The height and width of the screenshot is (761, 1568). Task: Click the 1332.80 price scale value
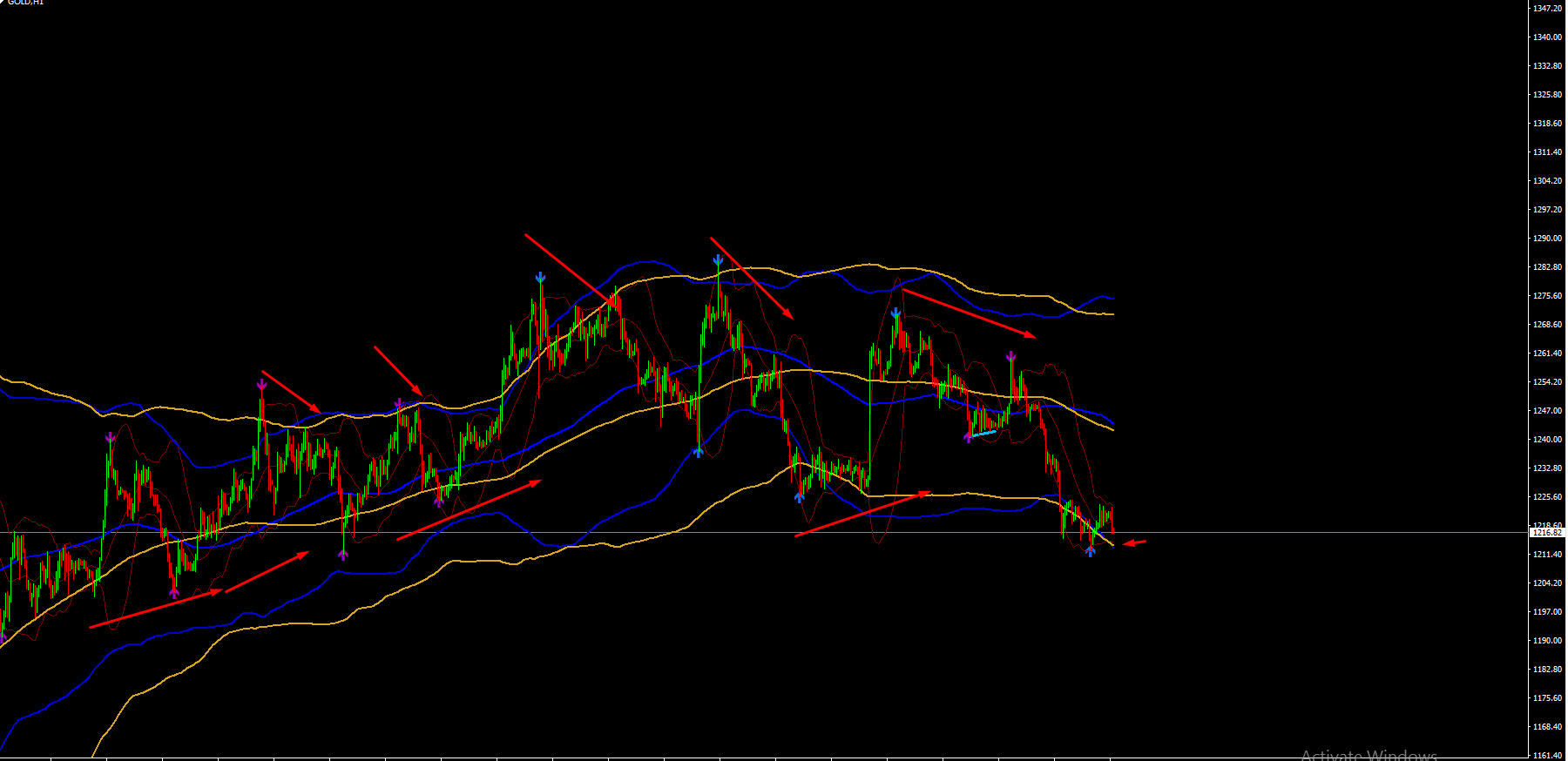coord(1547,66)
